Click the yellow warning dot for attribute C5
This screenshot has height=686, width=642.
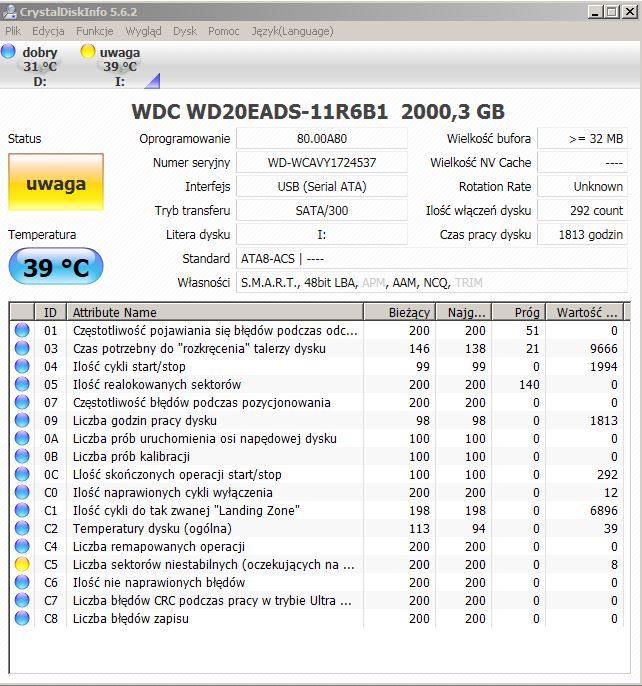pos(22,564)
